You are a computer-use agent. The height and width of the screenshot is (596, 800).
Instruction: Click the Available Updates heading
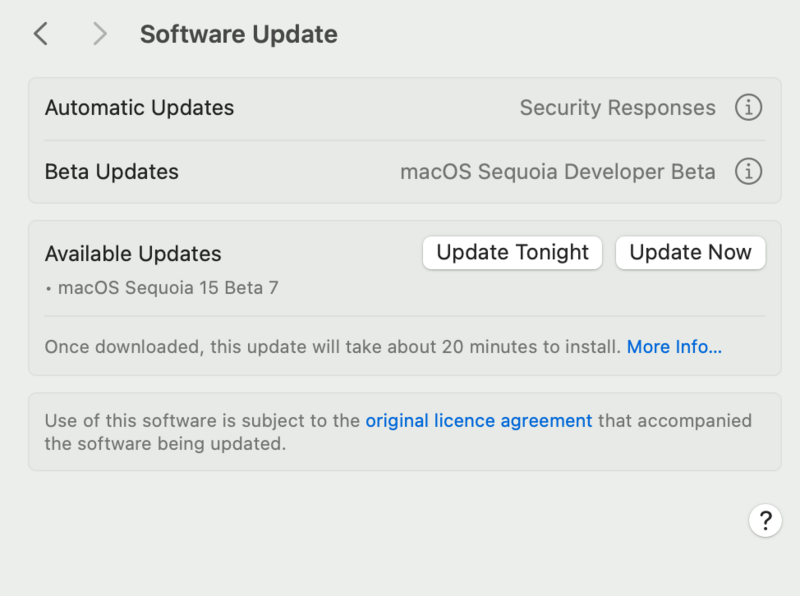[133, 254]
